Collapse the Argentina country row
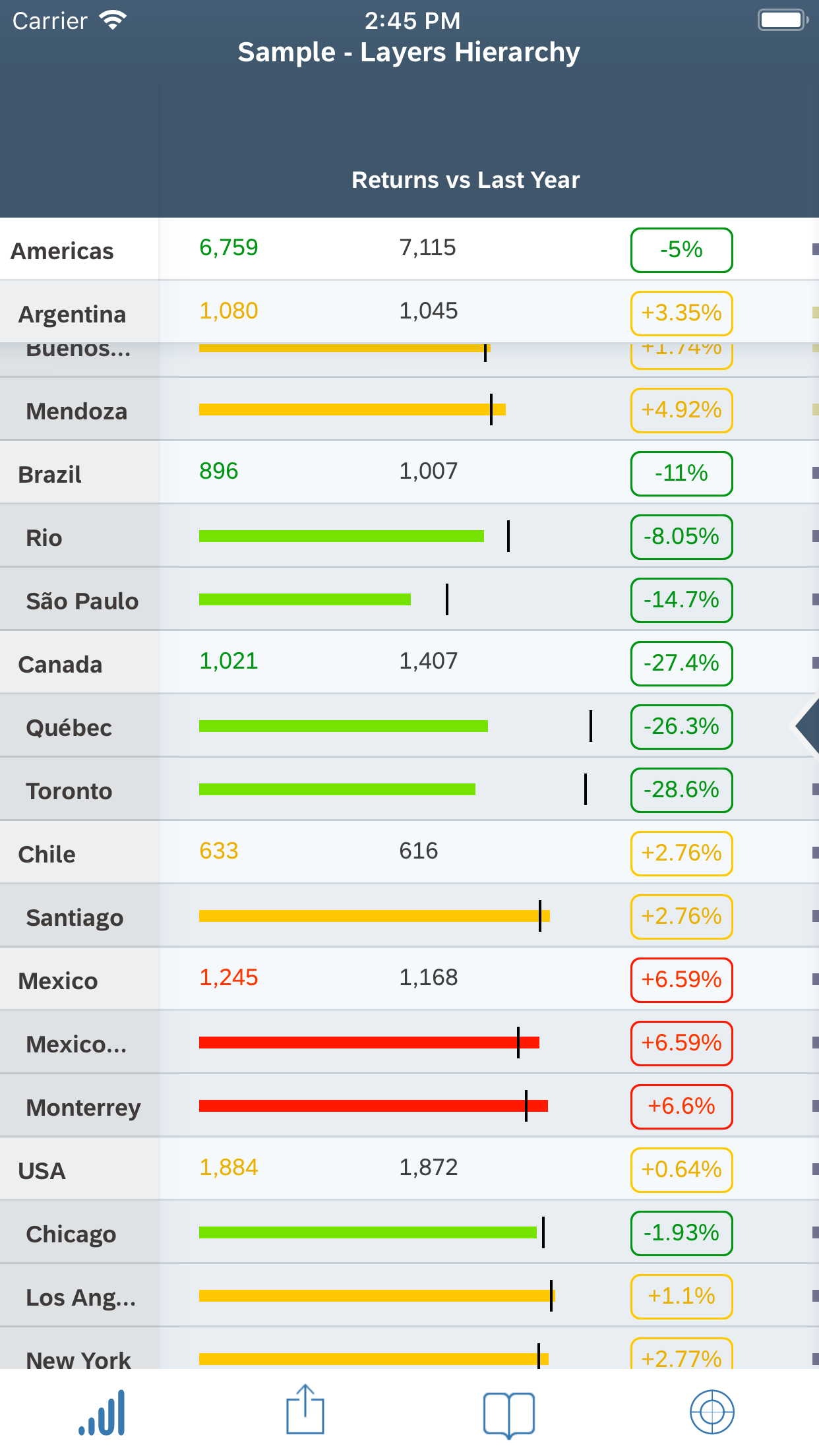Viewport: 819px width, 1456px height. pyautogui.click(x=72, y=315)
